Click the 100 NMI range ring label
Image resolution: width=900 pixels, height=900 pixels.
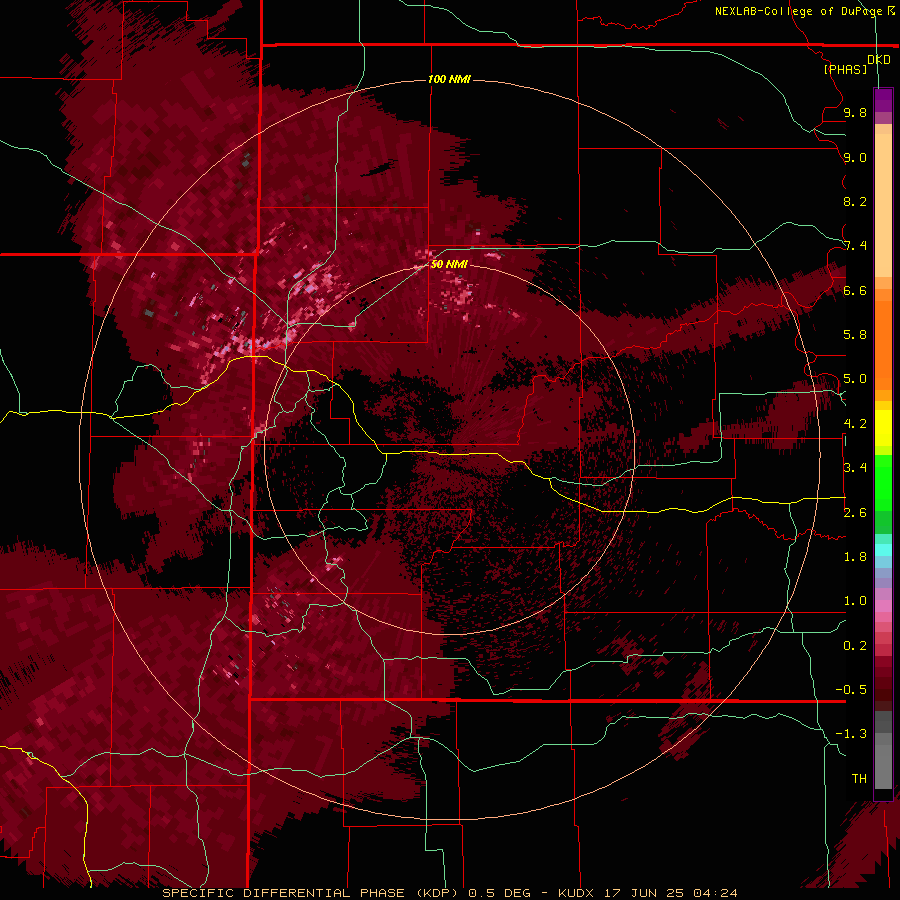coord(449,79)
